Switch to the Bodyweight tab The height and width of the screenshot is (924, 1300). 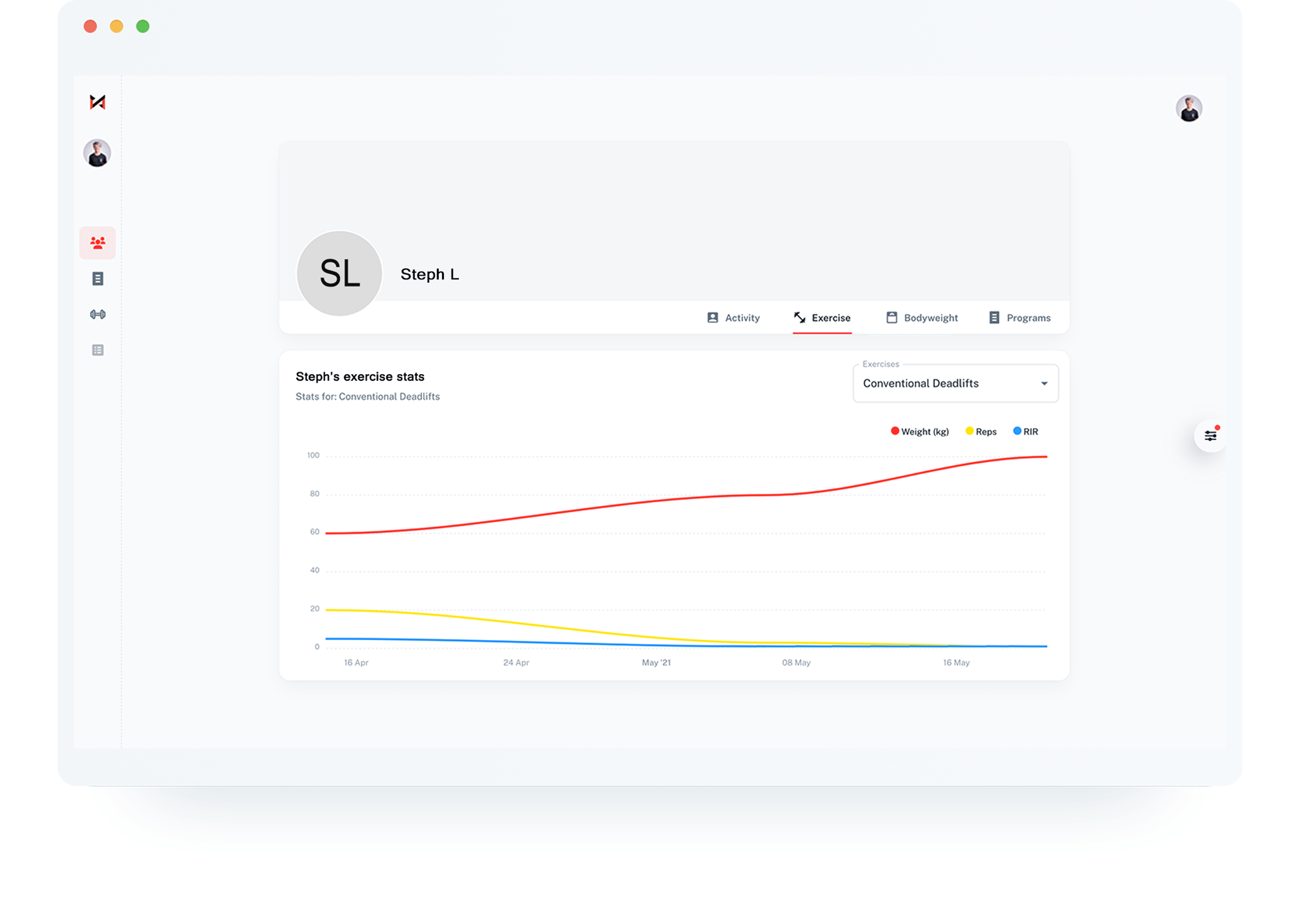922,318
